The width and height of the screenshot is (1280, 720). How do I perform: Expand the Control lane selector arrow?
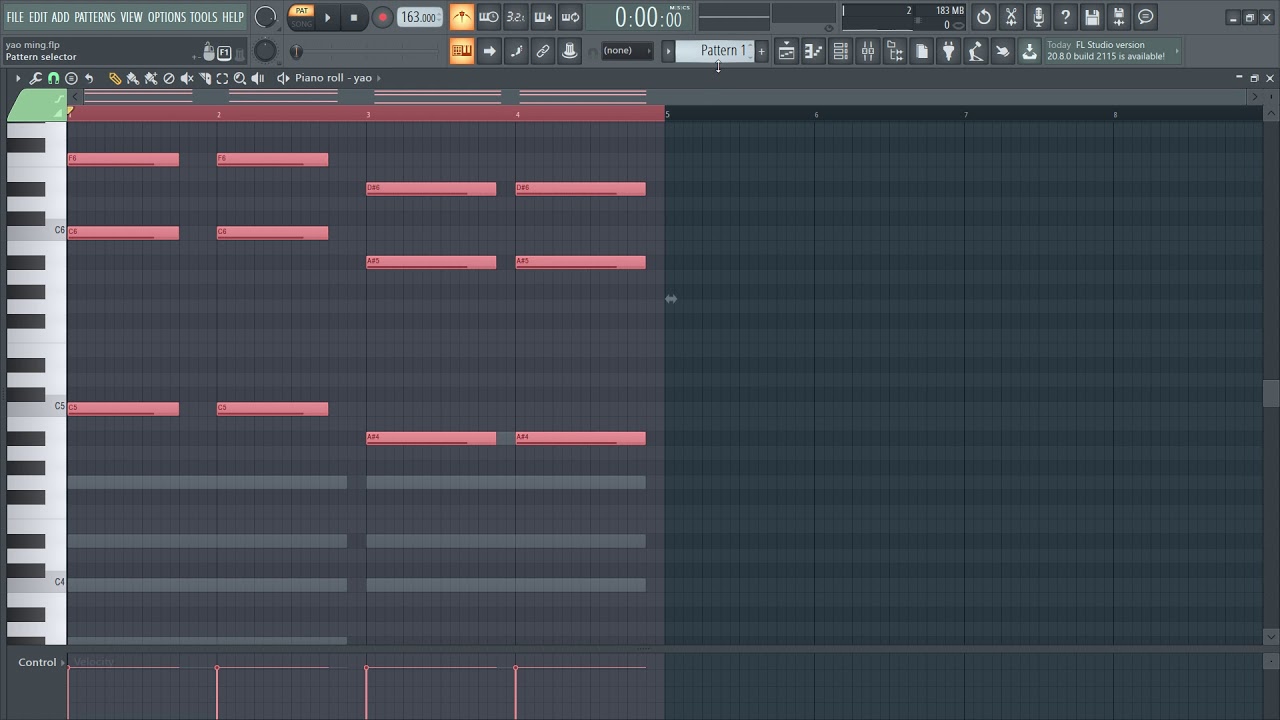[x=64, y=662]
